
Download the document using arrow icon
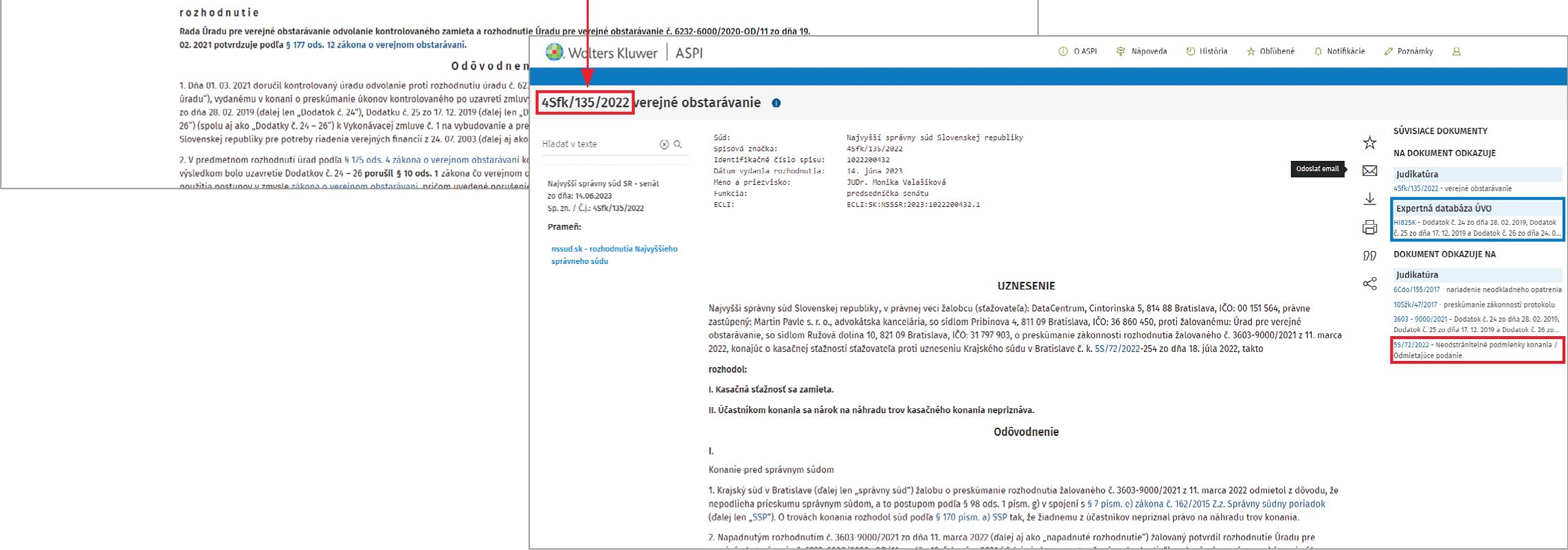point(1369,199)
